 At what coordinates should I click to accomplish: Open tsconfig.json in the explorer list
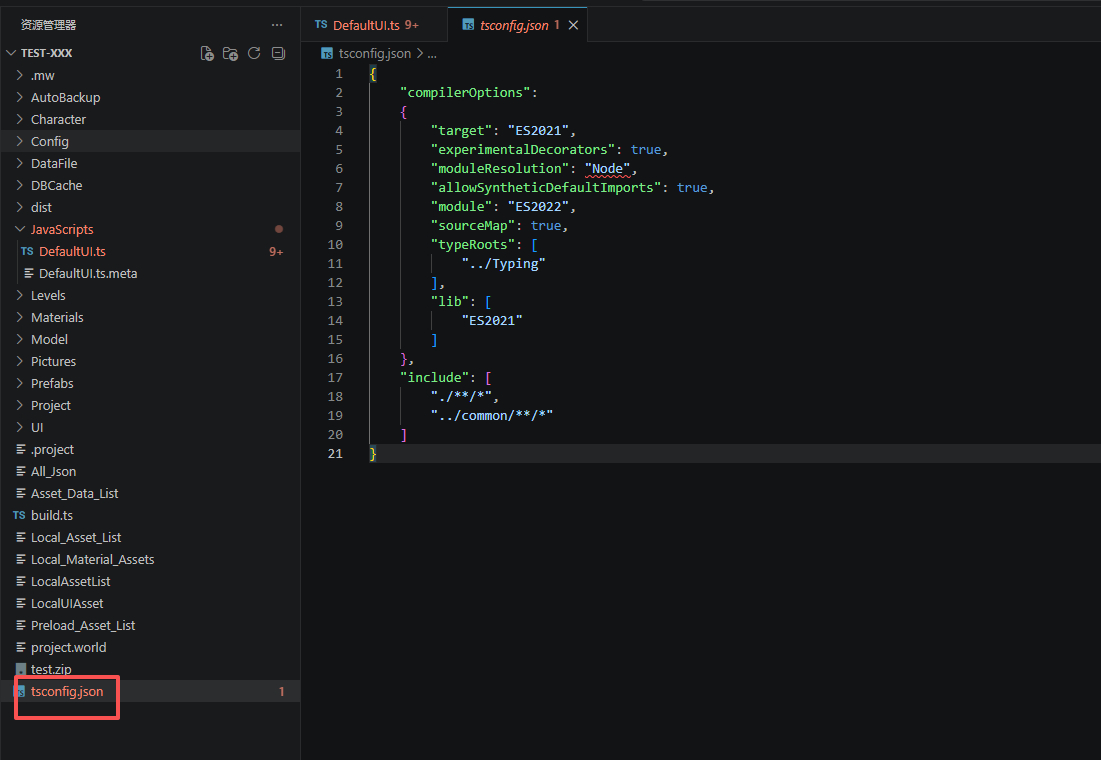66,691
